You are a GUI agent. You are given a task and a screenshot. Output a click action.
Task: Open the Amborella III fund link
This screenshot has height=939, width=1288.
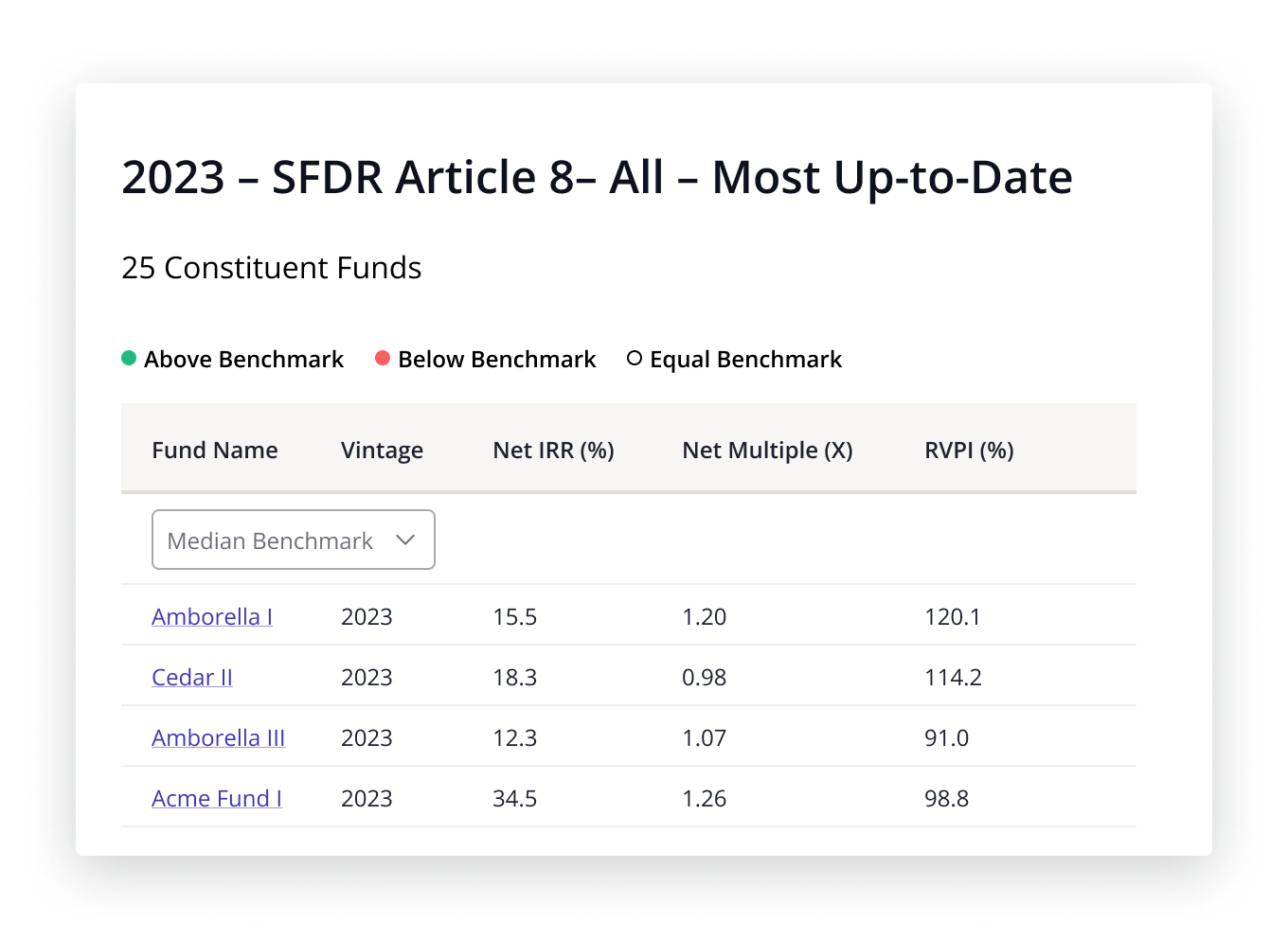tap(219, 737)
